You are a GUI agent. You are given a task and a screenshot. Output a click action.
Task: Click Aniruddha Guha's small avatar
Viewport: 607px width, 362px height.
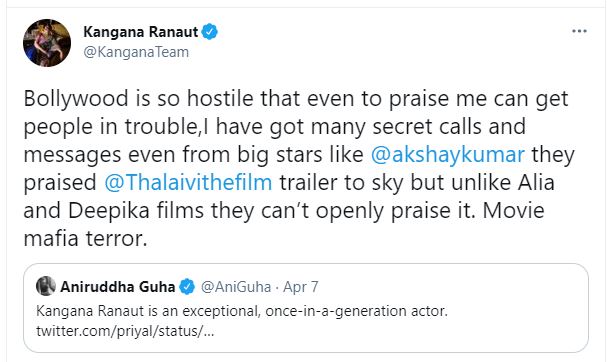click(46, 286)
